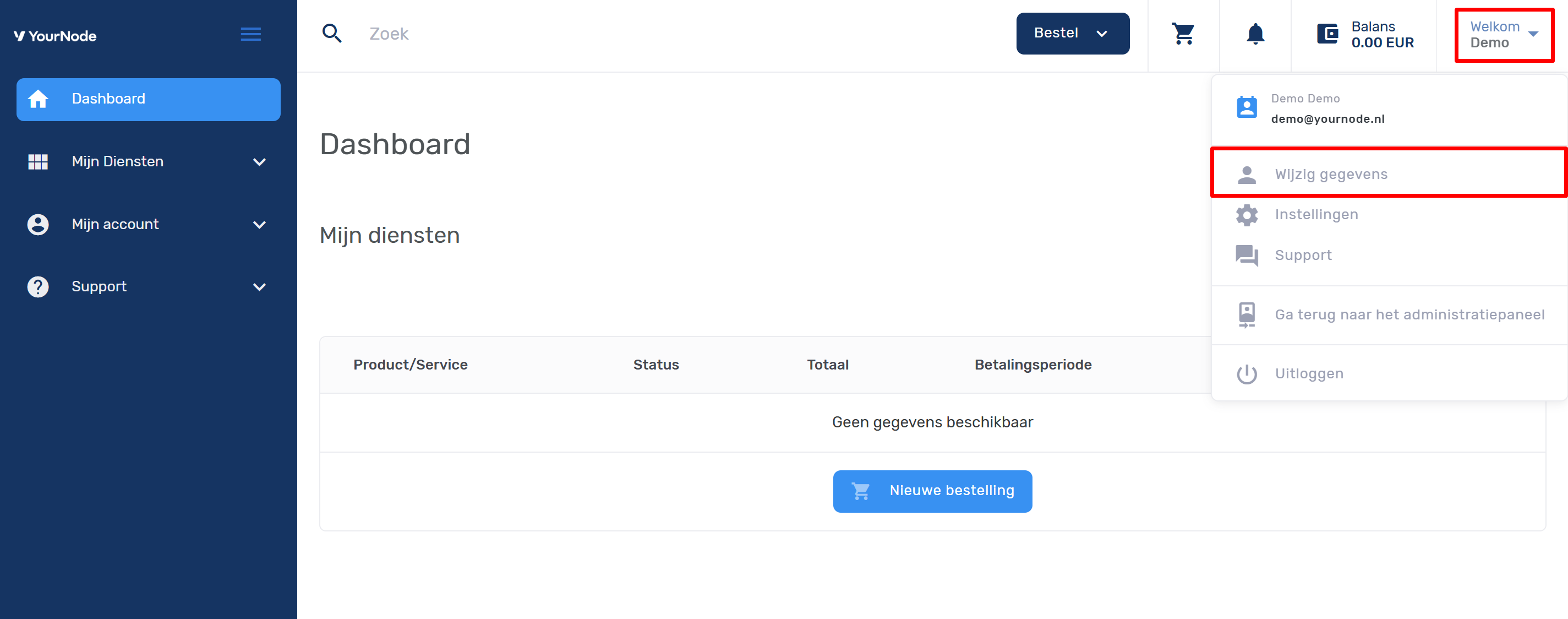
Task: Click the wallet balance icon
Action: click(1327, 34)
